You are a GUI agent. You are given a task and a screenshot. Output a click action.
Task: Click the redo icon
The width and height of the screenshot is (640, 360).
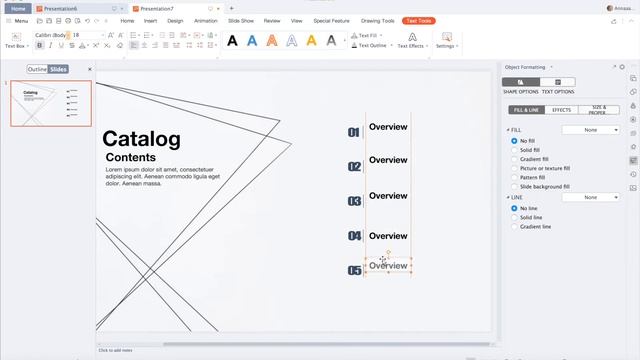pyautogui.click(x=97, y=21)
